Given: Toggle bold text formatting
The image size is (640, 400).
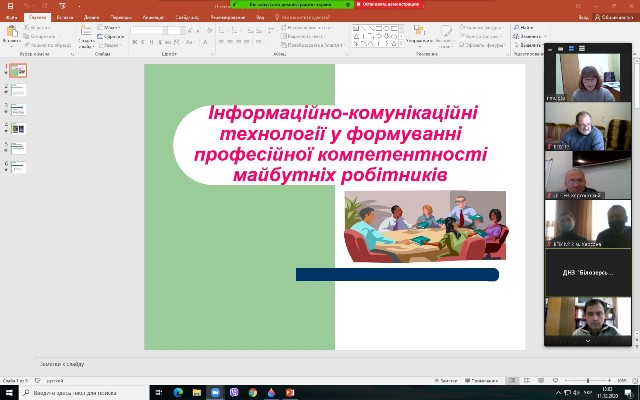Looking at the screenshot, I should click(135, 42).
